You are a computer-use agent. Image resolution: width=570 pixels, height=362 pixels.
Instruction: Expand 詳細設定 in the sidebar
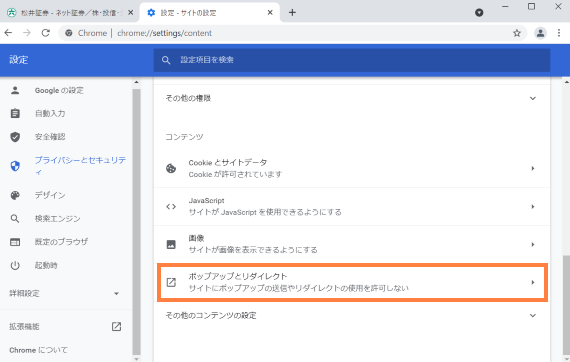pyautogui.click(x=65, y=293)
